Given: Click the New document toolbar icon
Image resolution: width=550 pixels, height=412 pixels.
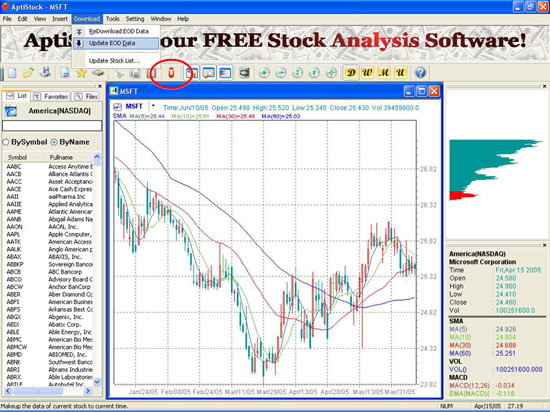Looking at the screenshot, I should pos(12,73).
